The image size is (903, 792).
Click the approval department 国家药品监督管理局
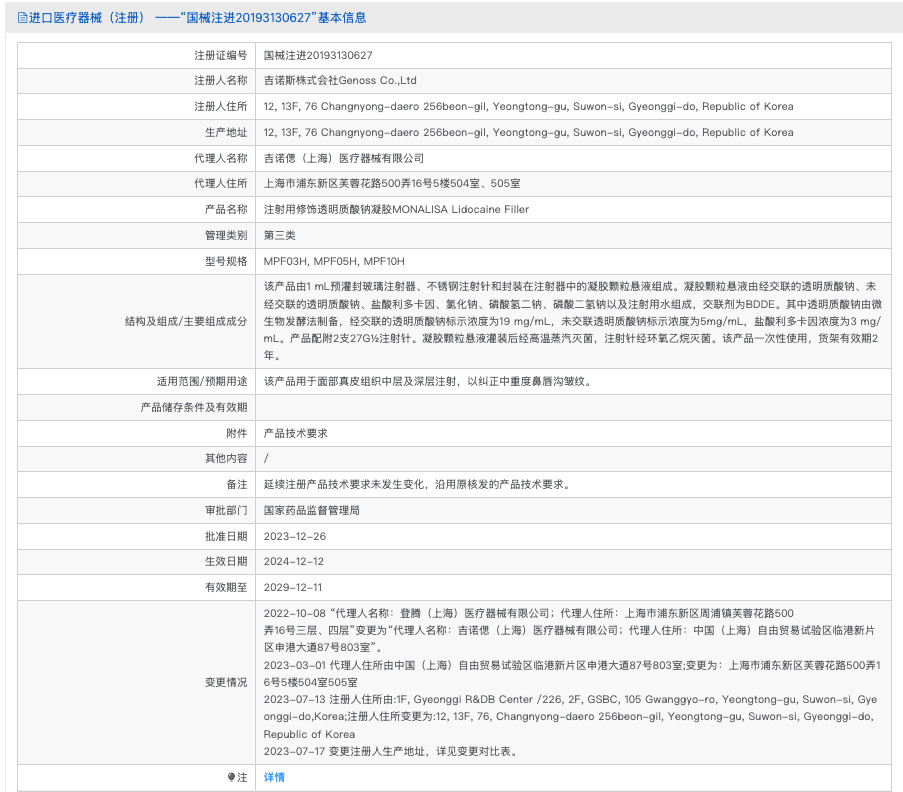311,510
